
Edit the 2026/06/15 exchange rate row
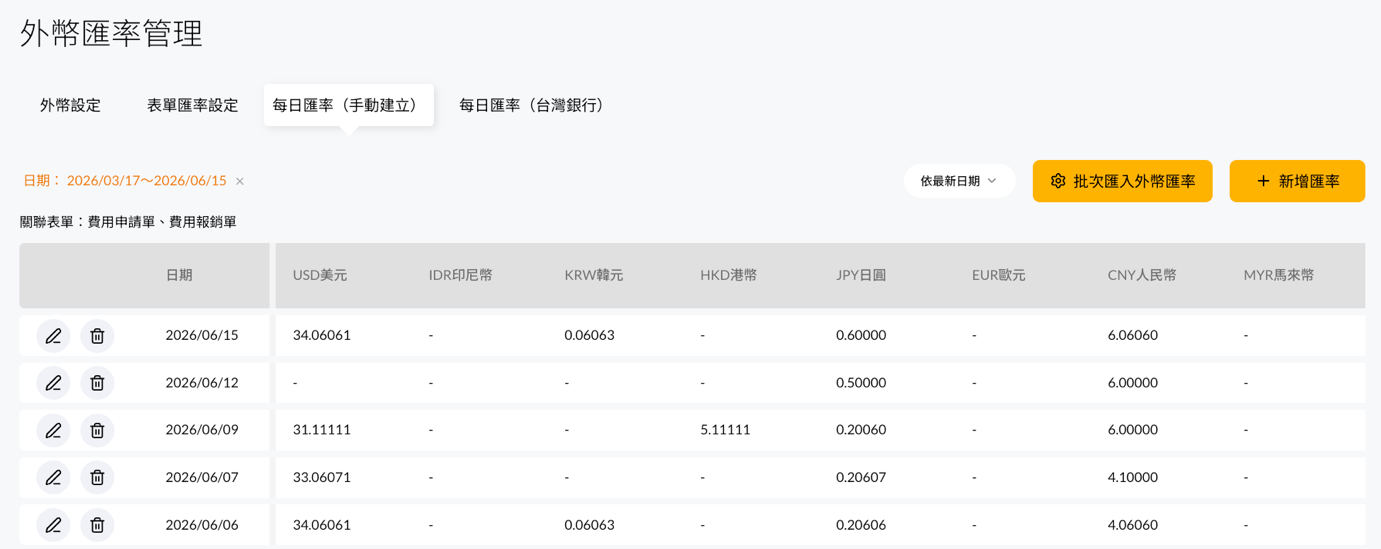pos(53,336)
